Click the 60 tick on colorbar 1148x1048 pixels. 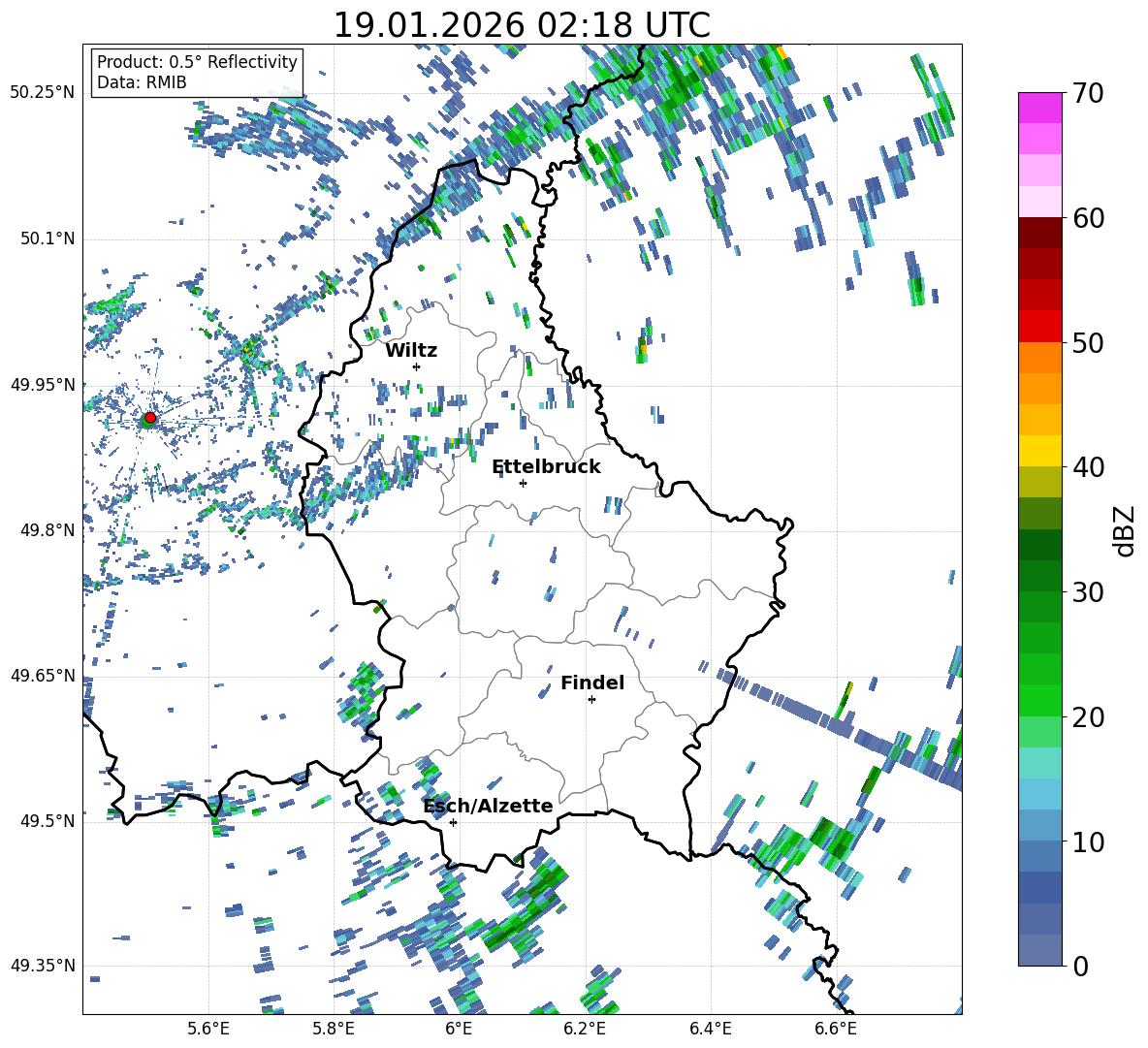tap(1087, 218)
